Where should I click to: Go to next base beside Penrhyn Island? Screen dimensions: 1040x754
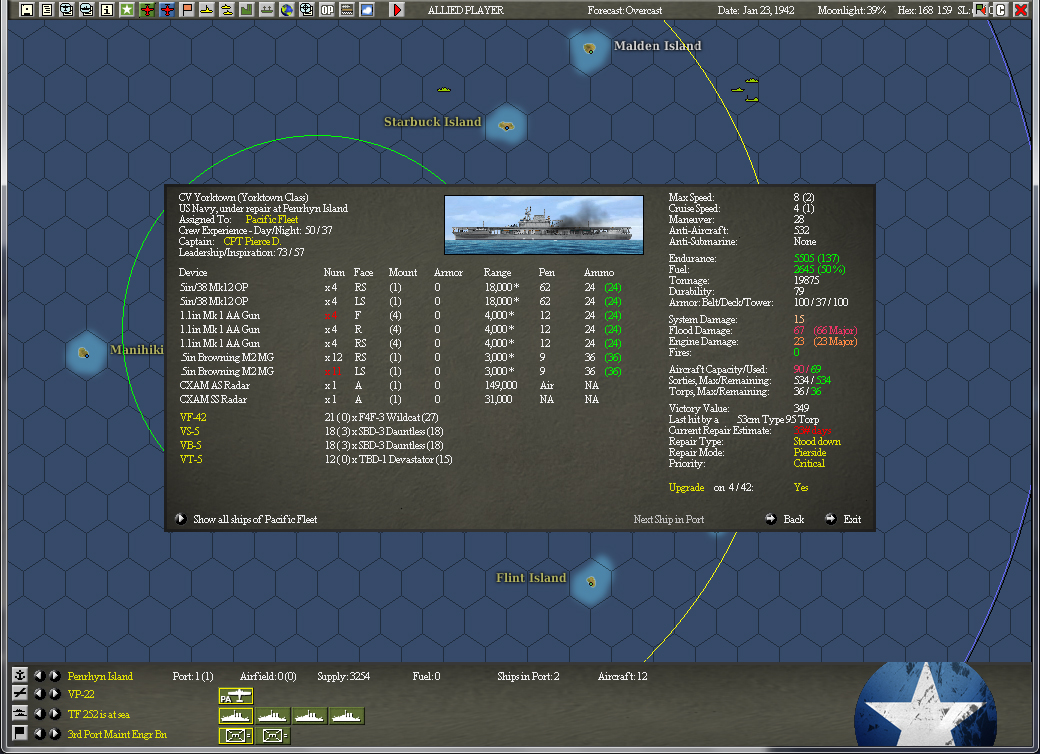pos(54,676)
